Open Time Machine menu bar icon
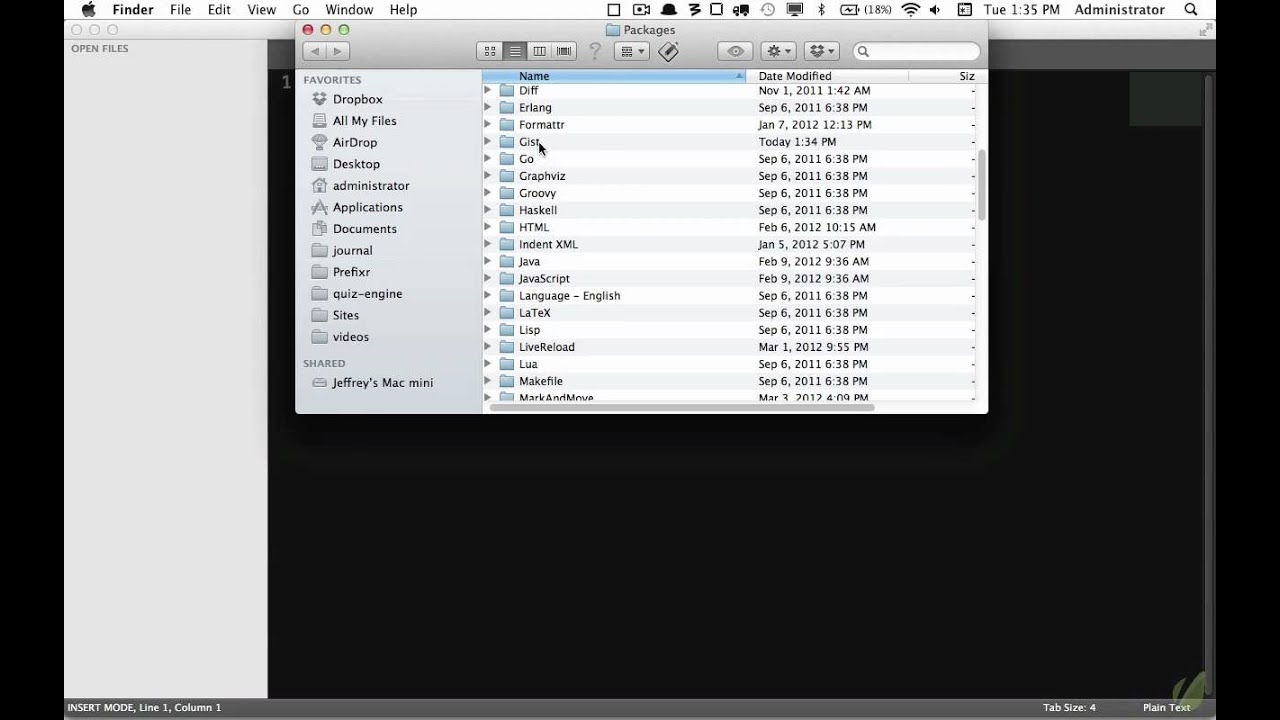This screenshot has height=720, width=1280. tap(768, 10)
